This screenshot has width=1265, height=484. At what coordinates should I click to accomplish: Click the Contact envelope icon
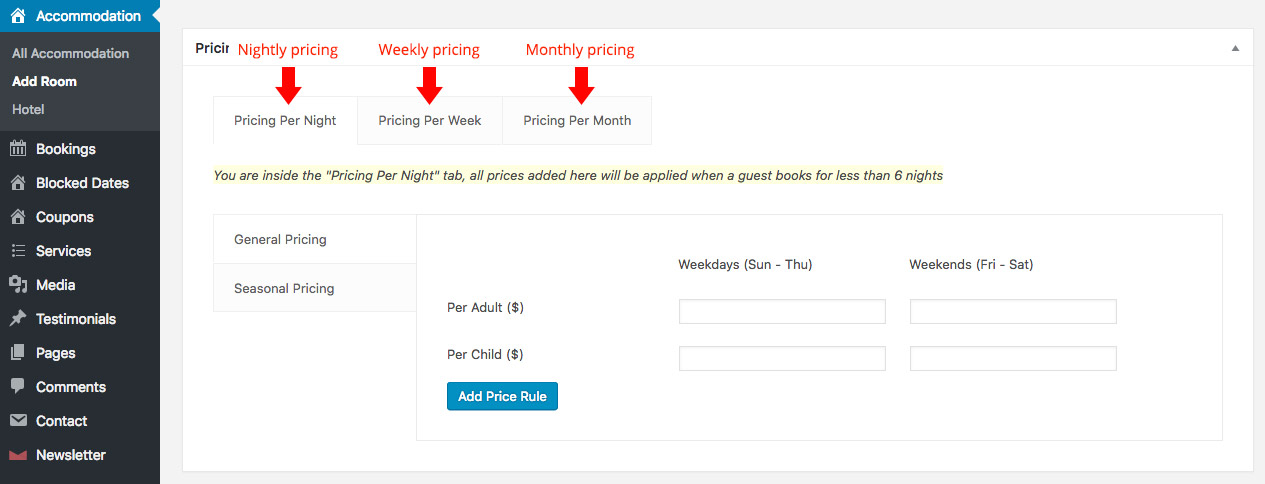(18, 421)
